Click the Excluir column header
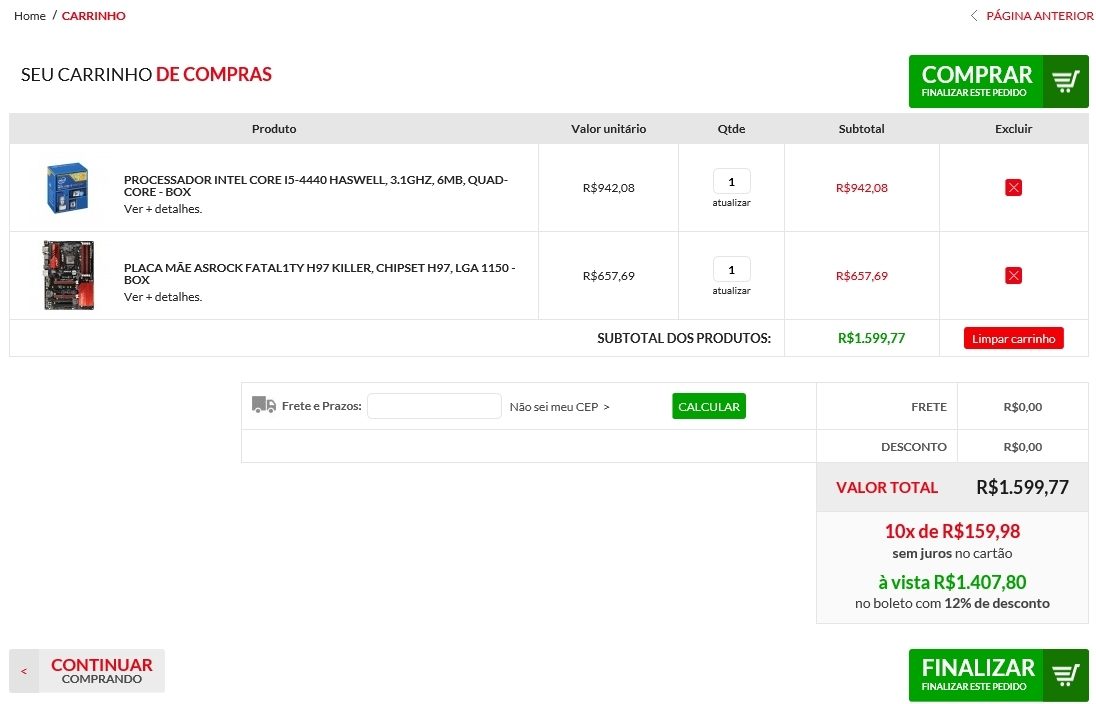The width and height of the screenshot is (1096, 704). [x=1013, y=129]
